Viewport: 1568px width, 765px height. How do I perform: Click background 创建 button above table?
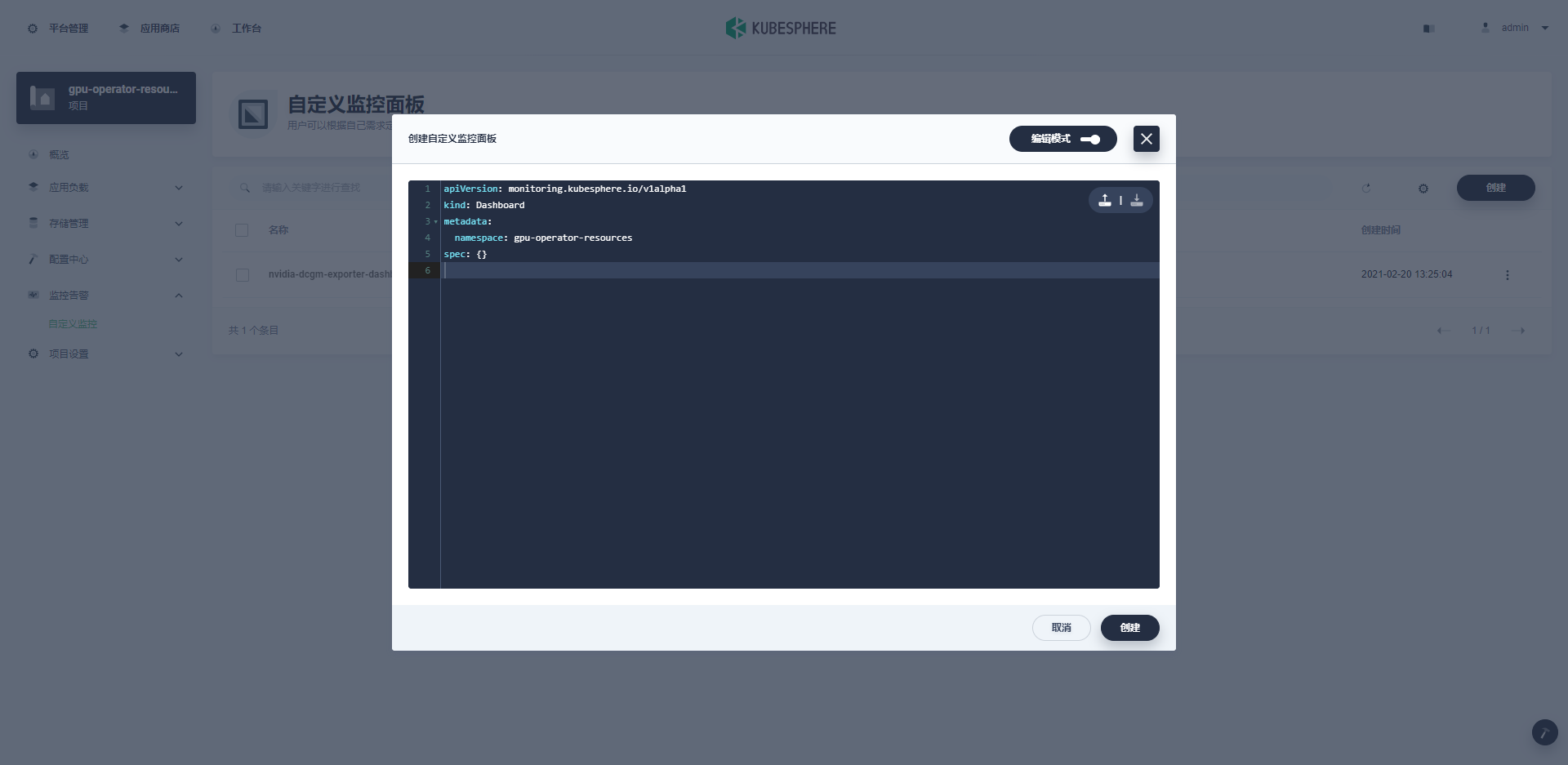pos(1496,188)
